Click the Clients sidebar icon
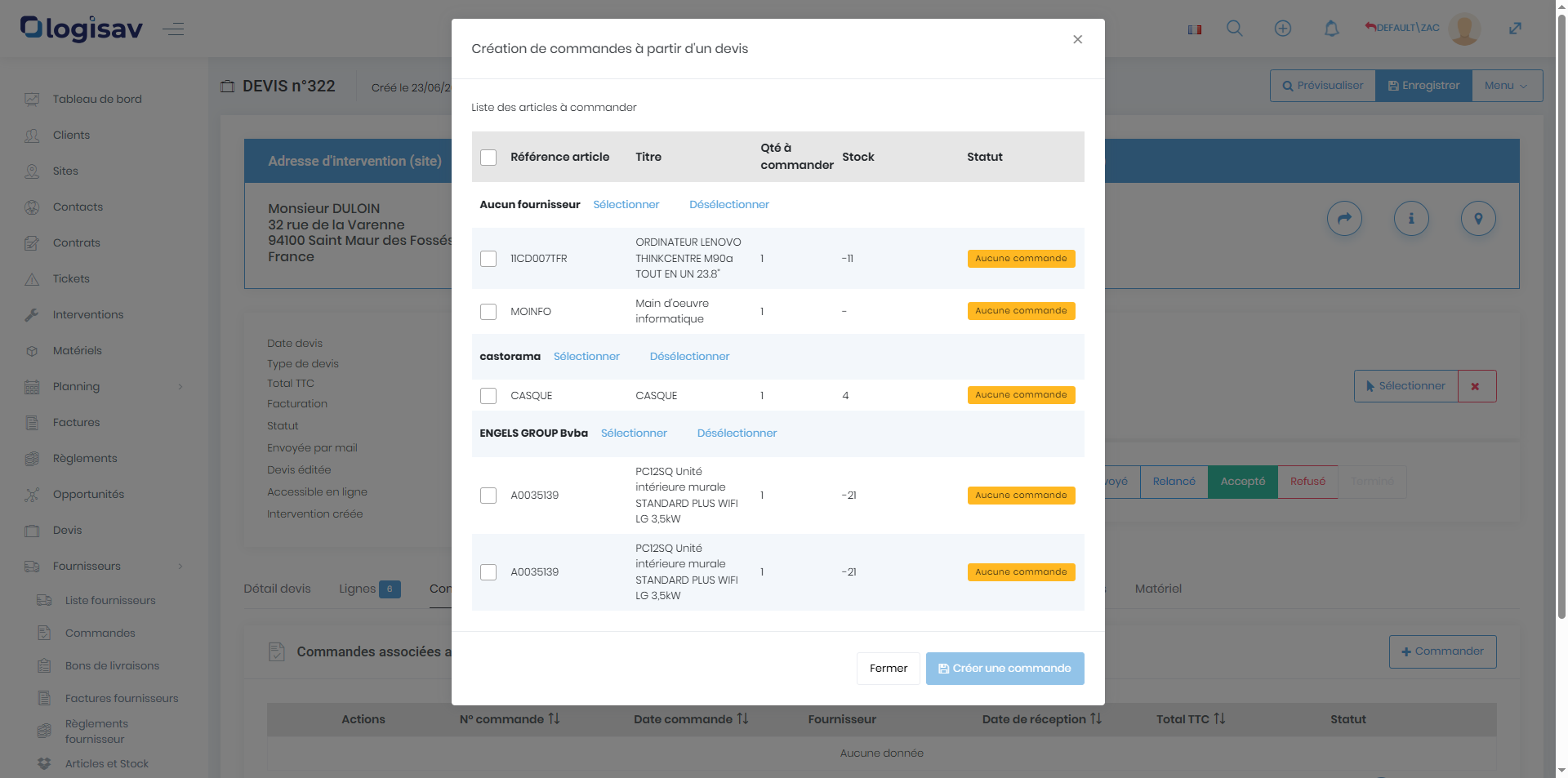 pyautogui.click(x=32, y=136)
